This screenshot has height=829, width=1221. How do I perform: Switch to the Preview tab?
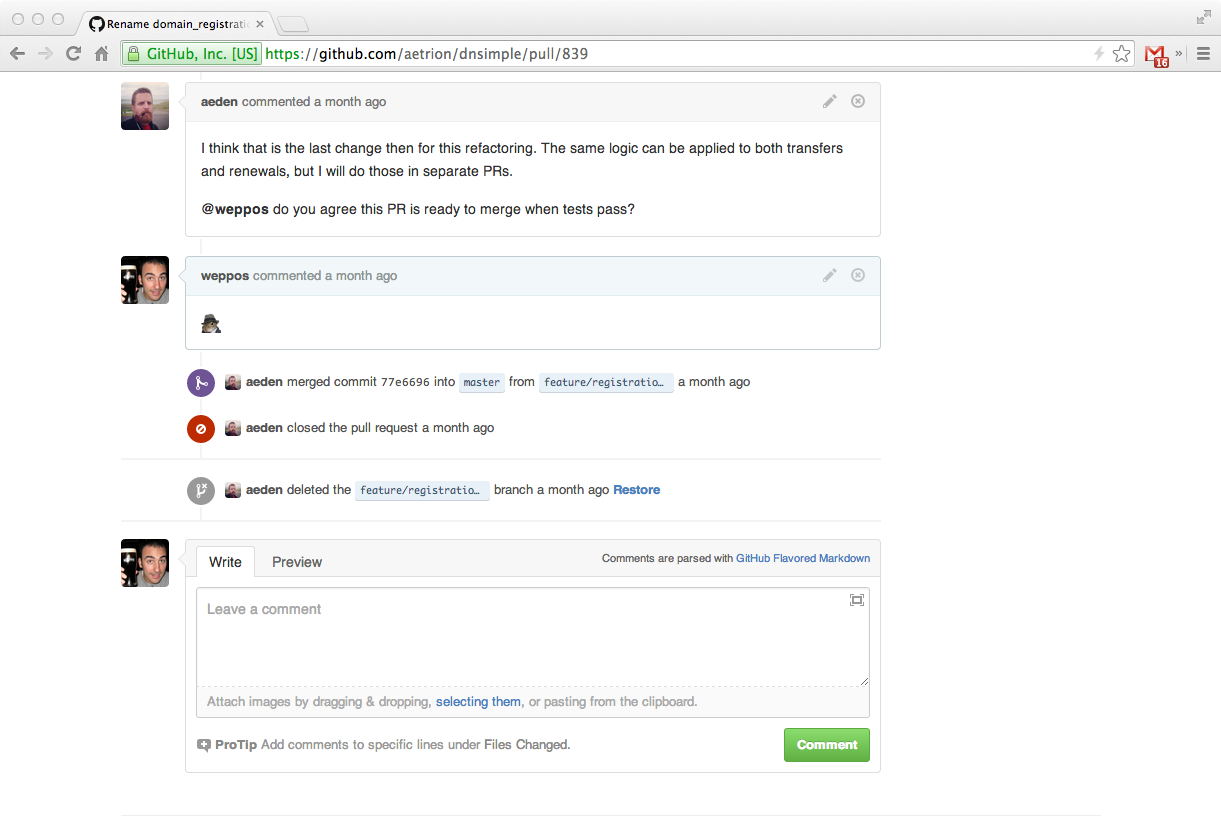(x=297, y=562)
